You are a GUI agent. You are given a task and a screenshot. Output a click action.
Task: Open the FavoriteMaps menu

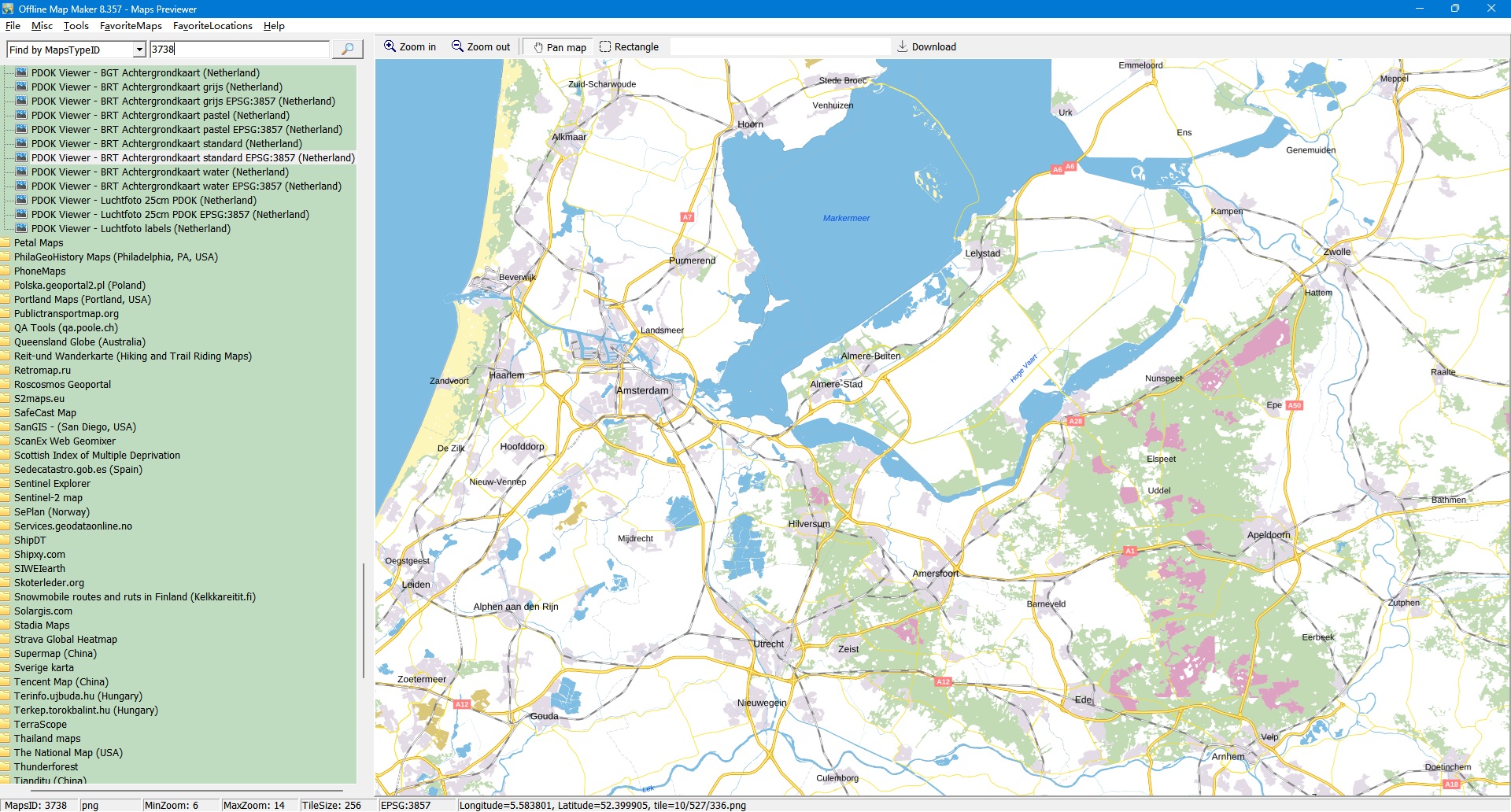[131, 26]
